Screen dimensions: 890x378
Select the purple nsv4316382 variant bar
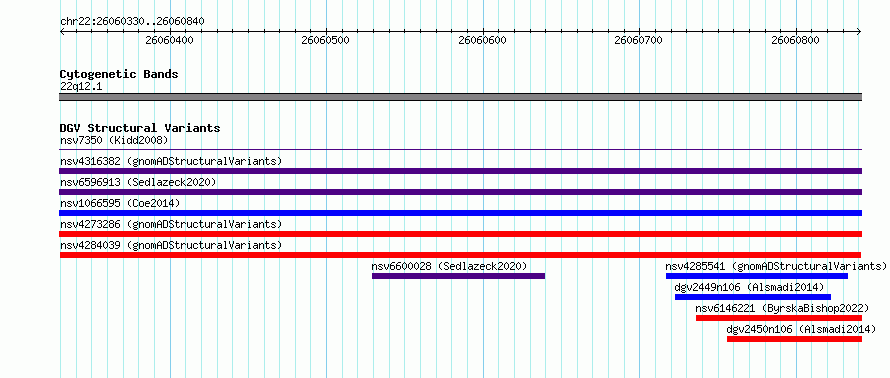coord(461,171)
